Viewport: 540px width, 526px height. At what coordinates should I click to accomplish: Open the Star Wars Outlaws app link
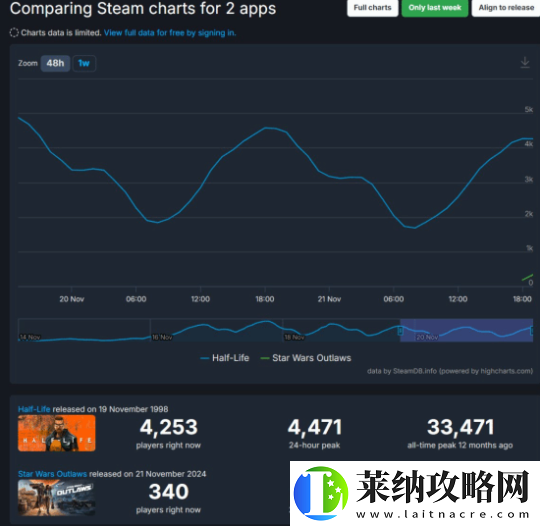[52, 474]
